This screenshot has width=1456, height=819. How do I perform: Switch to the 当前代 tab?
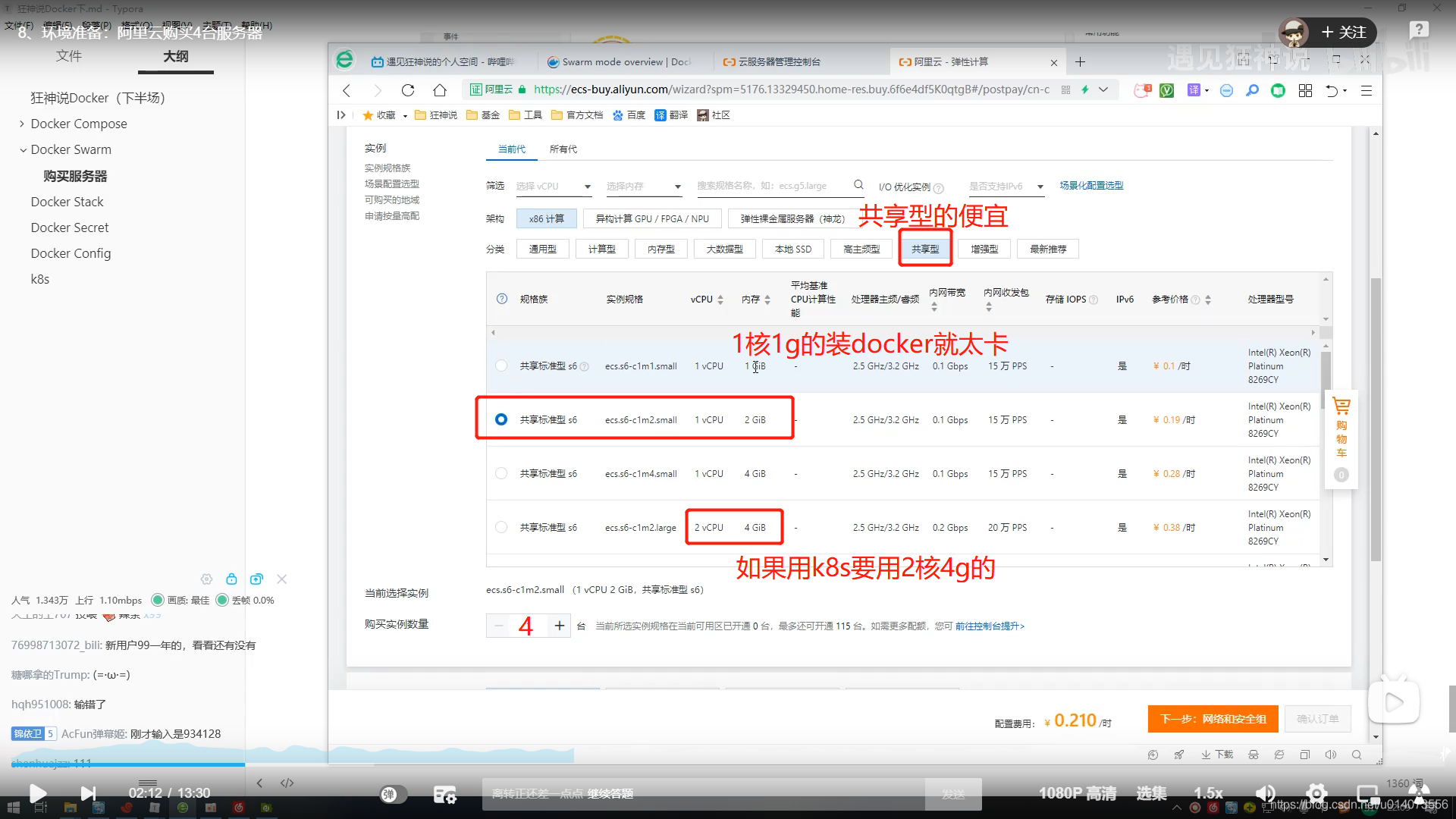[x=512, y=149]
